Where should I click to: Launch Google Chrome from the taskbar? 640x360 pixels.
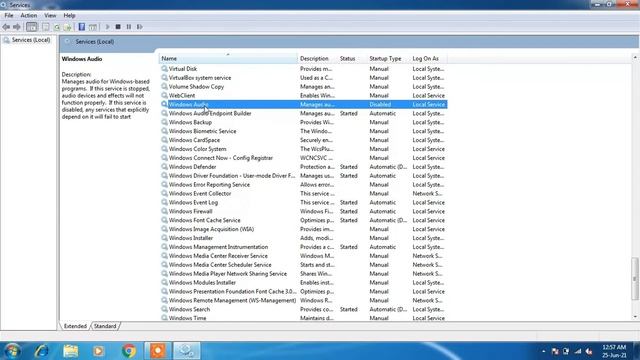(x=129, y=351)
